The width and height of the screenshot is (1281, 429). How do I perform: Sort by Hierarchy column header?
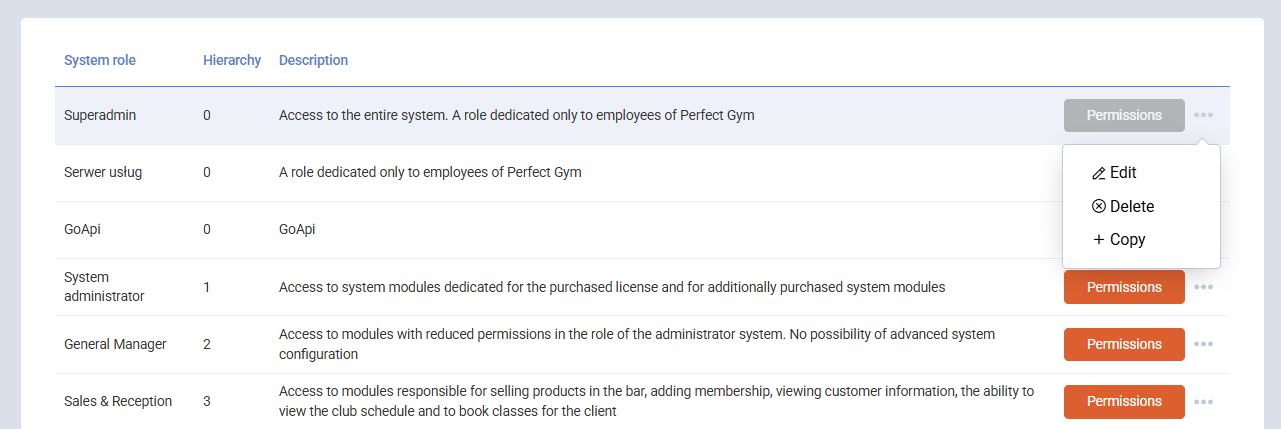coord(232,60)
